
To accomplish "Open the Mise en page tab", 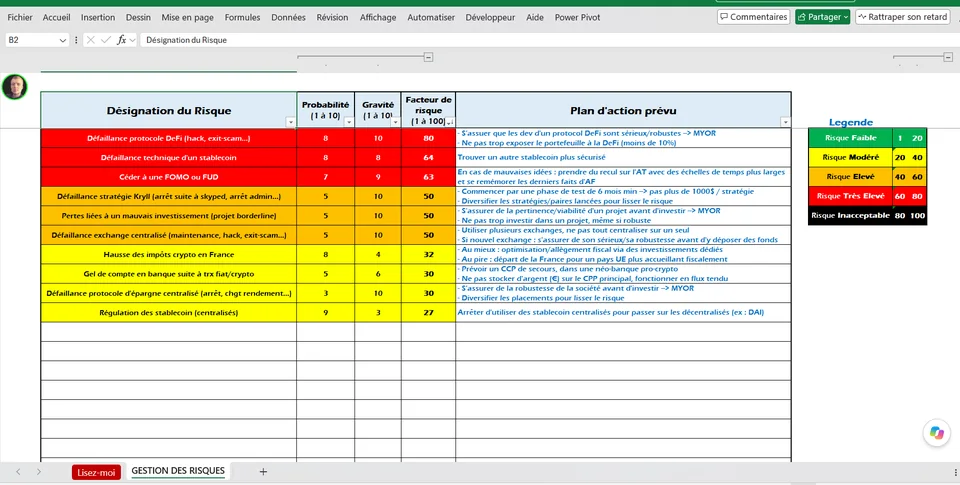I will pos(187,18).
